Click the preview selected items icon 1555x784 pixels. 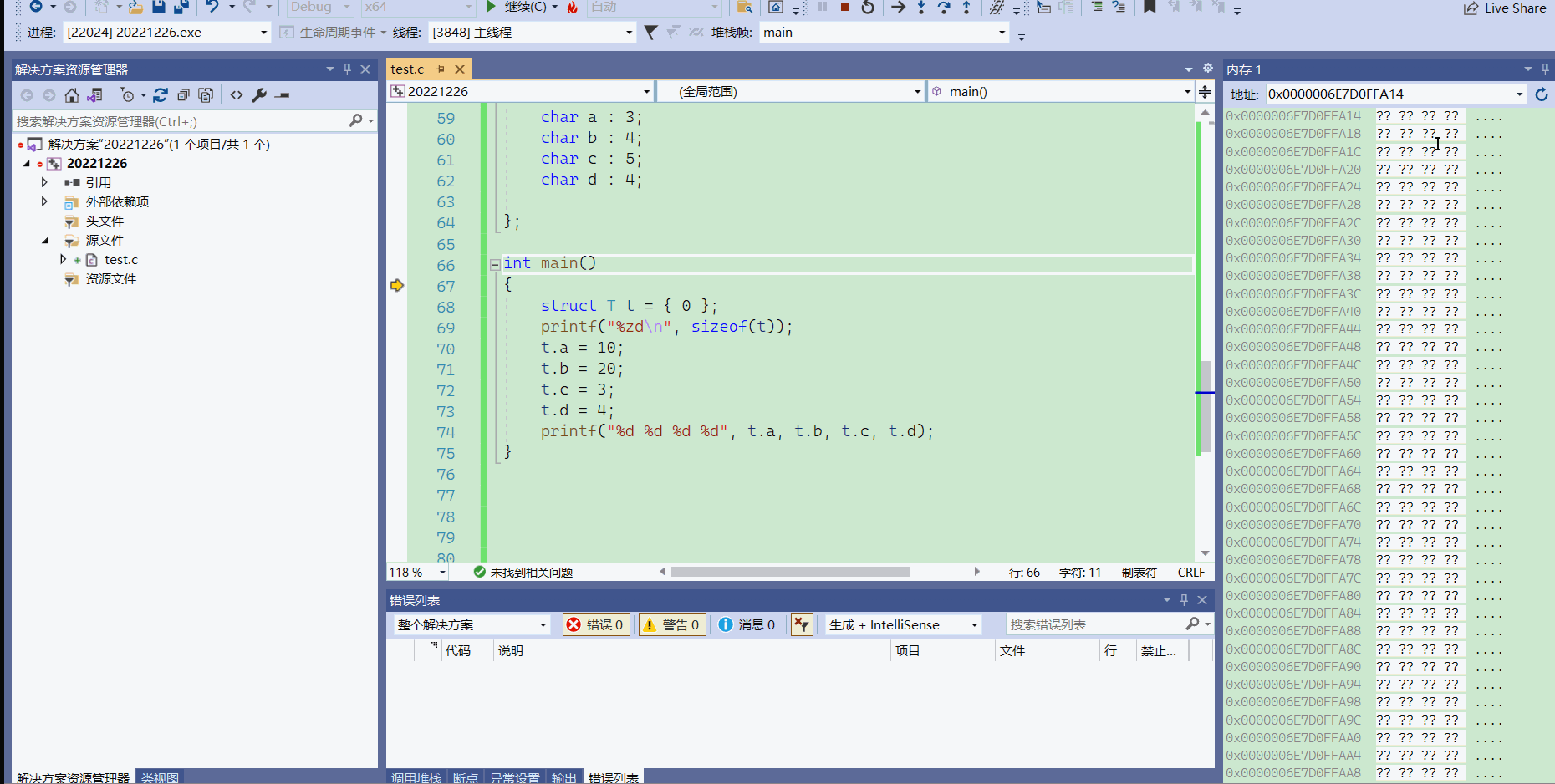point(283,95)
